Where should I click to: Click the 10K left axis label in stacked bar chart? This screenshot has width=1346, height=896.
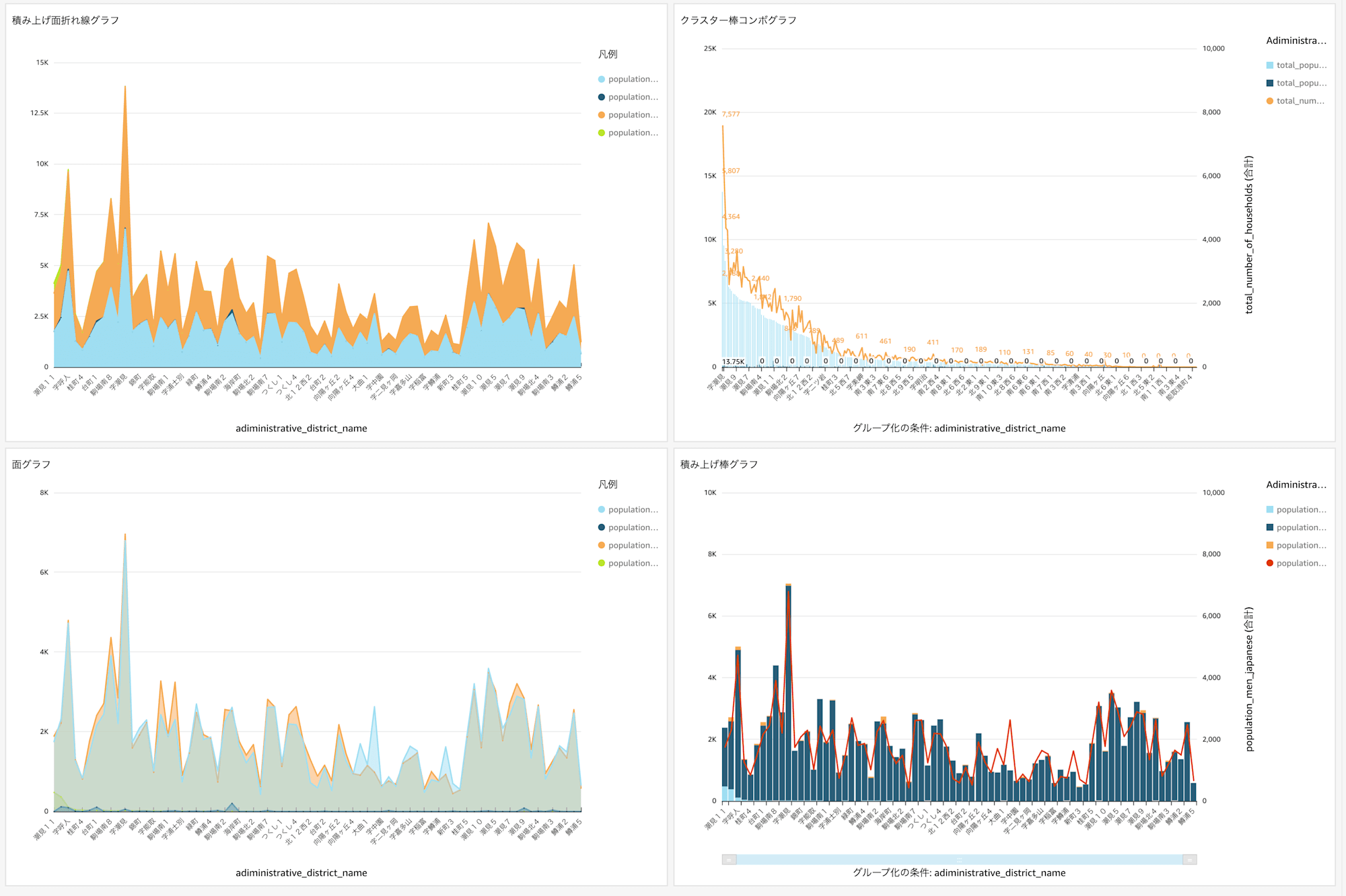(710, 492)
